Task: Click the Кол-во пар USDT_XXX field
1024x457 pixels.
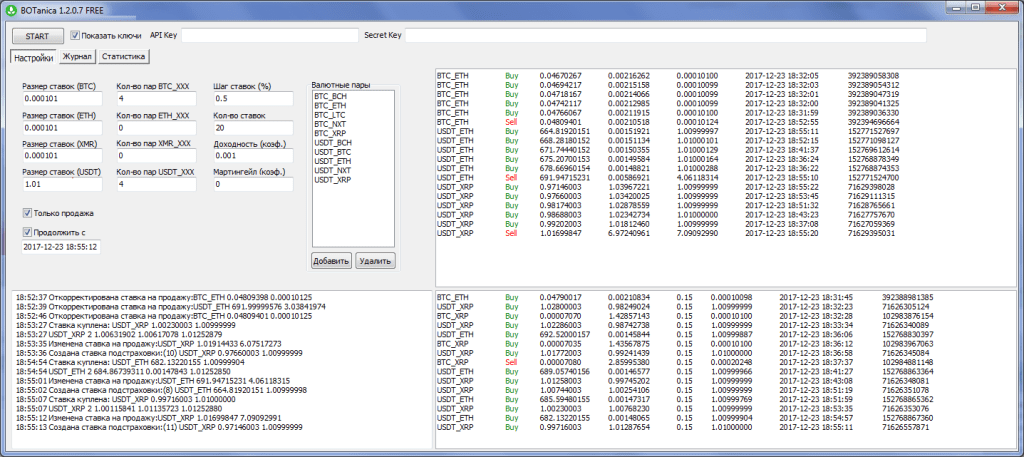Action: (x=156, y=185)
